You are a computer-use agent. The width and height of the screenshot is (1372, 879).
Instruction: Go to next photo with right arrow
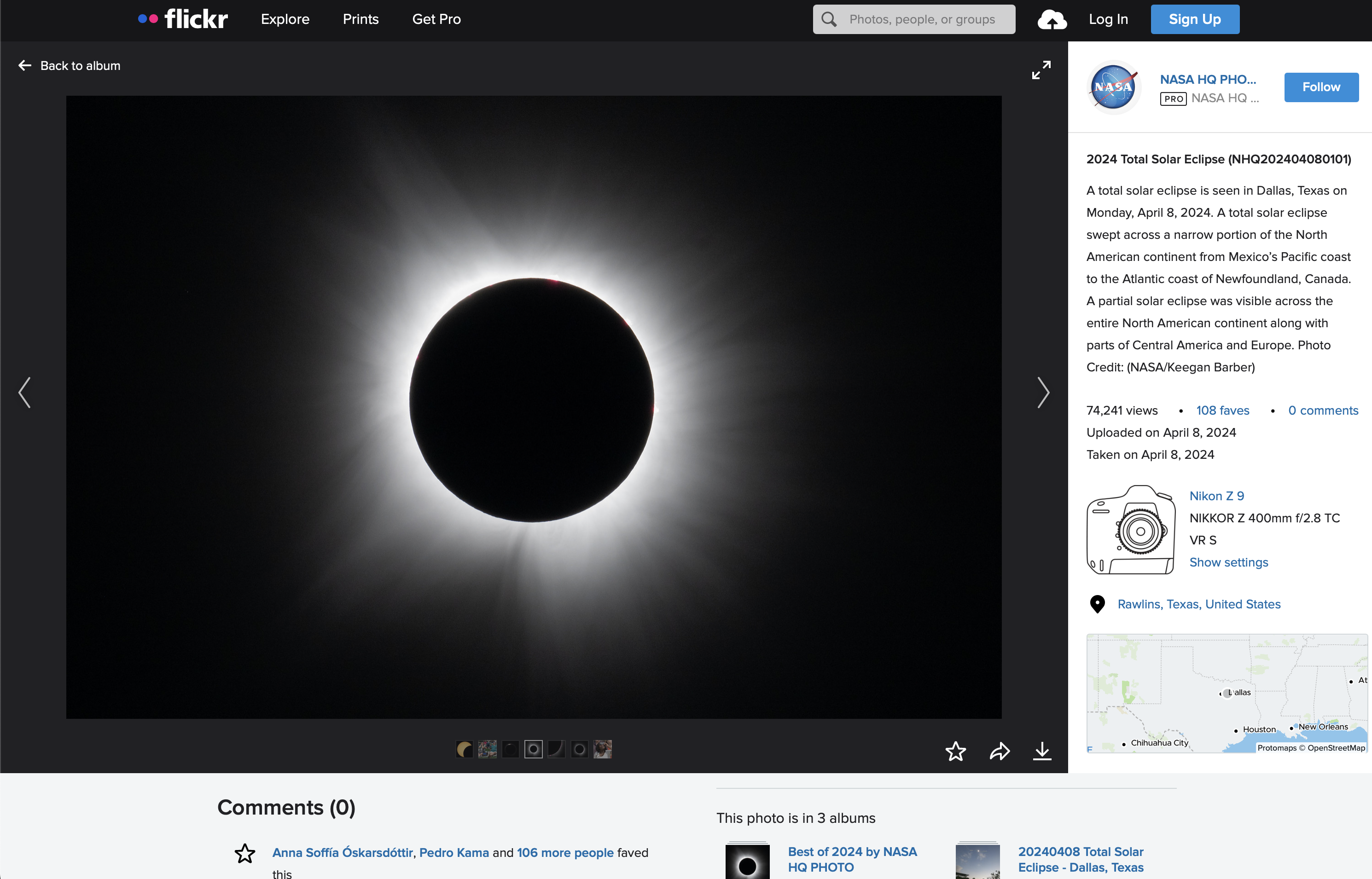pos(1043,393)
